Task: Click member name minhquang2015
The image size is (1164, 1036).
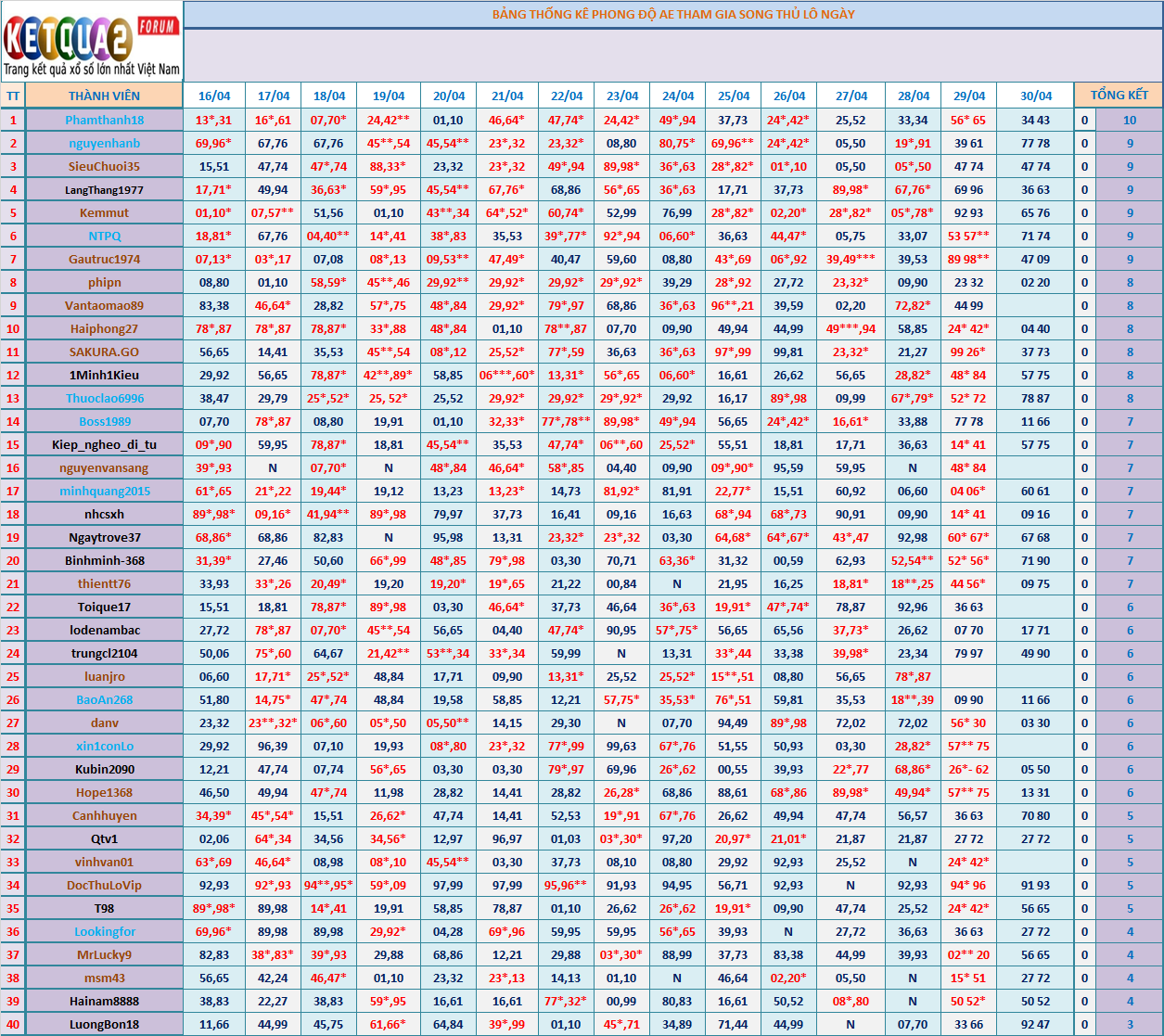Action: coord(105,491)
